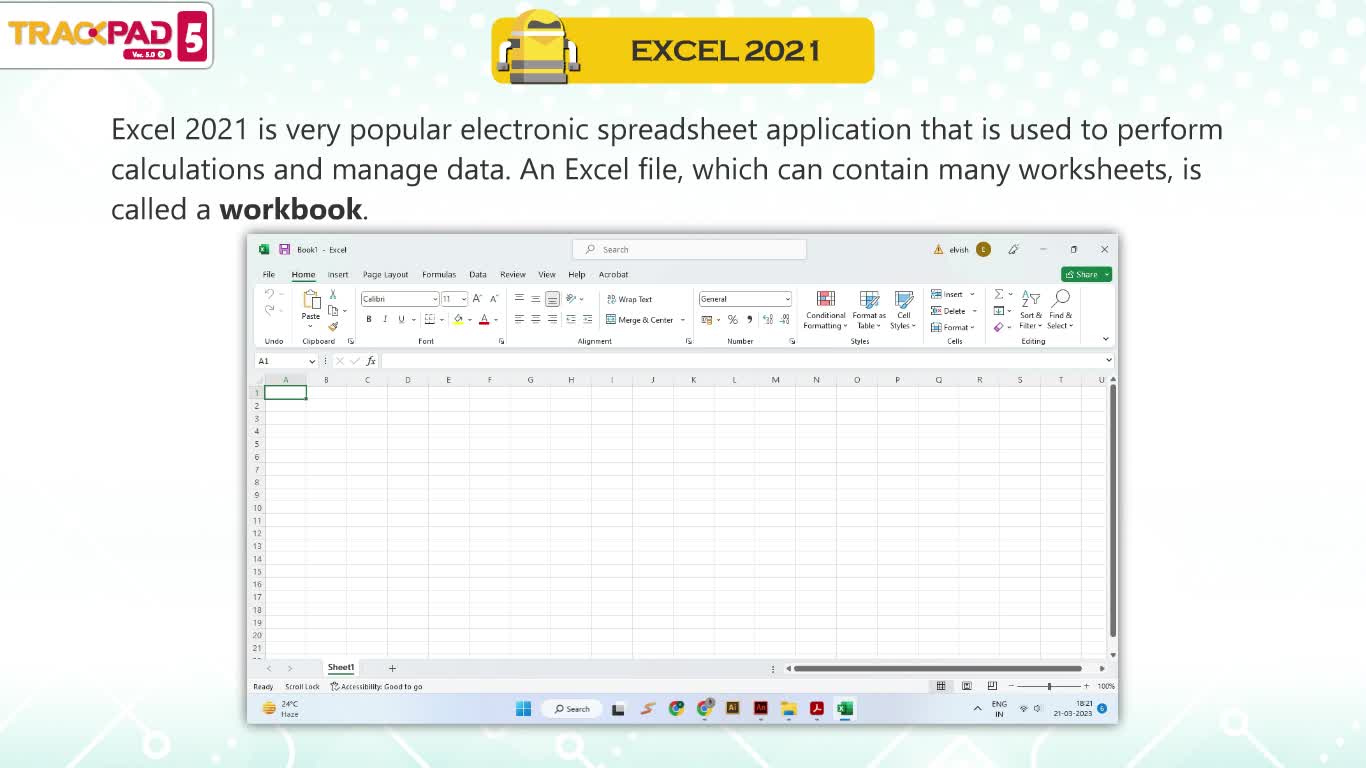This screenshot has width=1366, height=768.
Task: Click the Clear eraser icon
Action: (x=999, y=327)
